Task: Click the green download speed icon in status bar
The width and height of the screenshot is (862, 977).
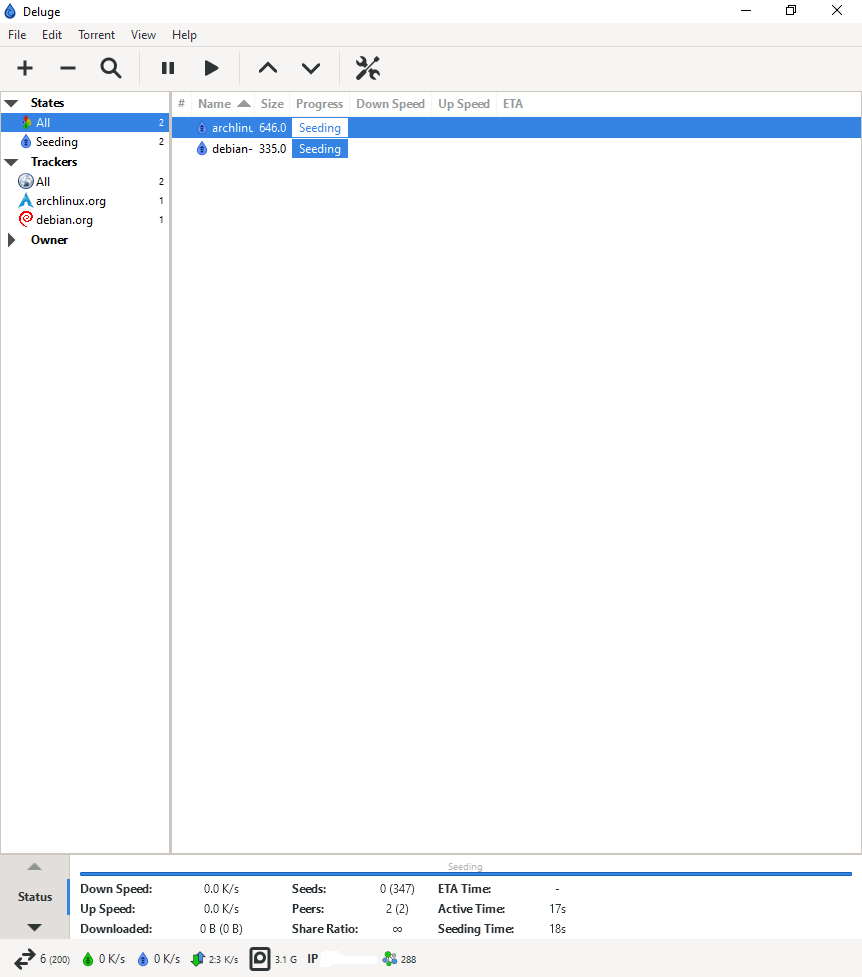Action: (88, 959)
